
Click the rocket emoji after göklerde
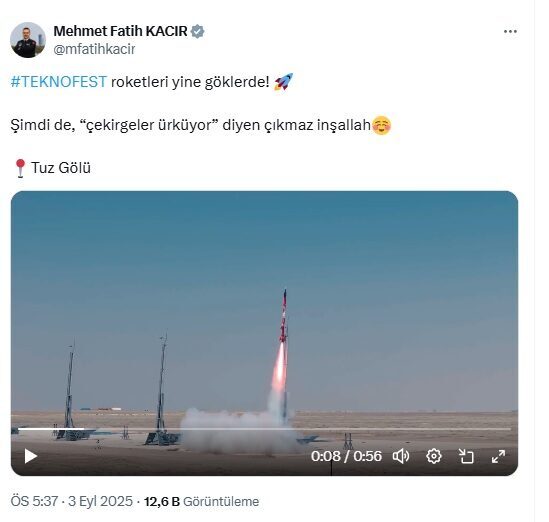pos(283,82)
